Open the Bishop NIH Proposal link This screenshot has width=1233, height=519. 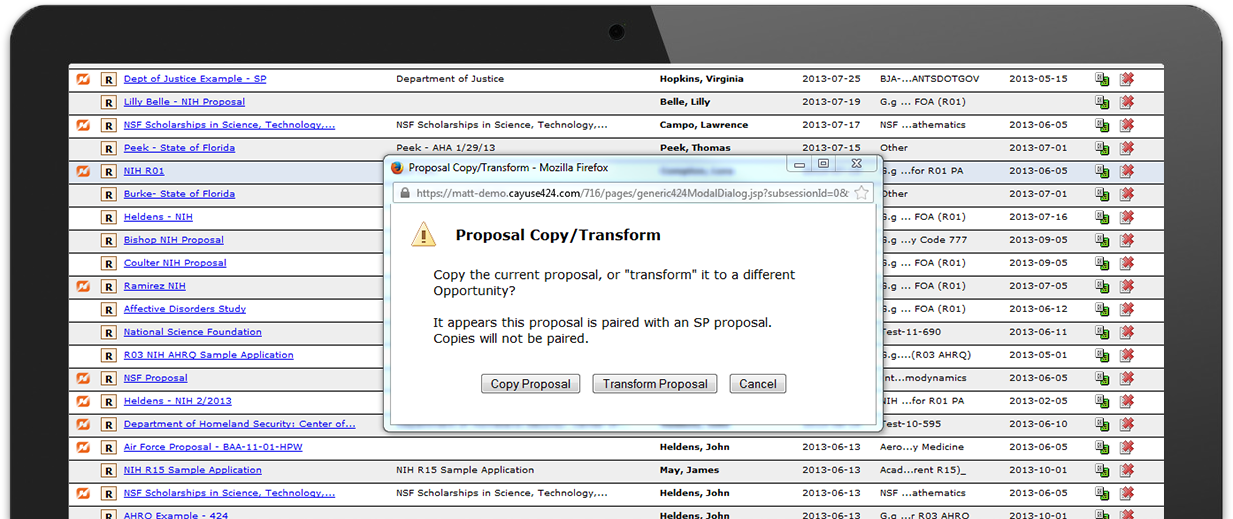point(174,240)
